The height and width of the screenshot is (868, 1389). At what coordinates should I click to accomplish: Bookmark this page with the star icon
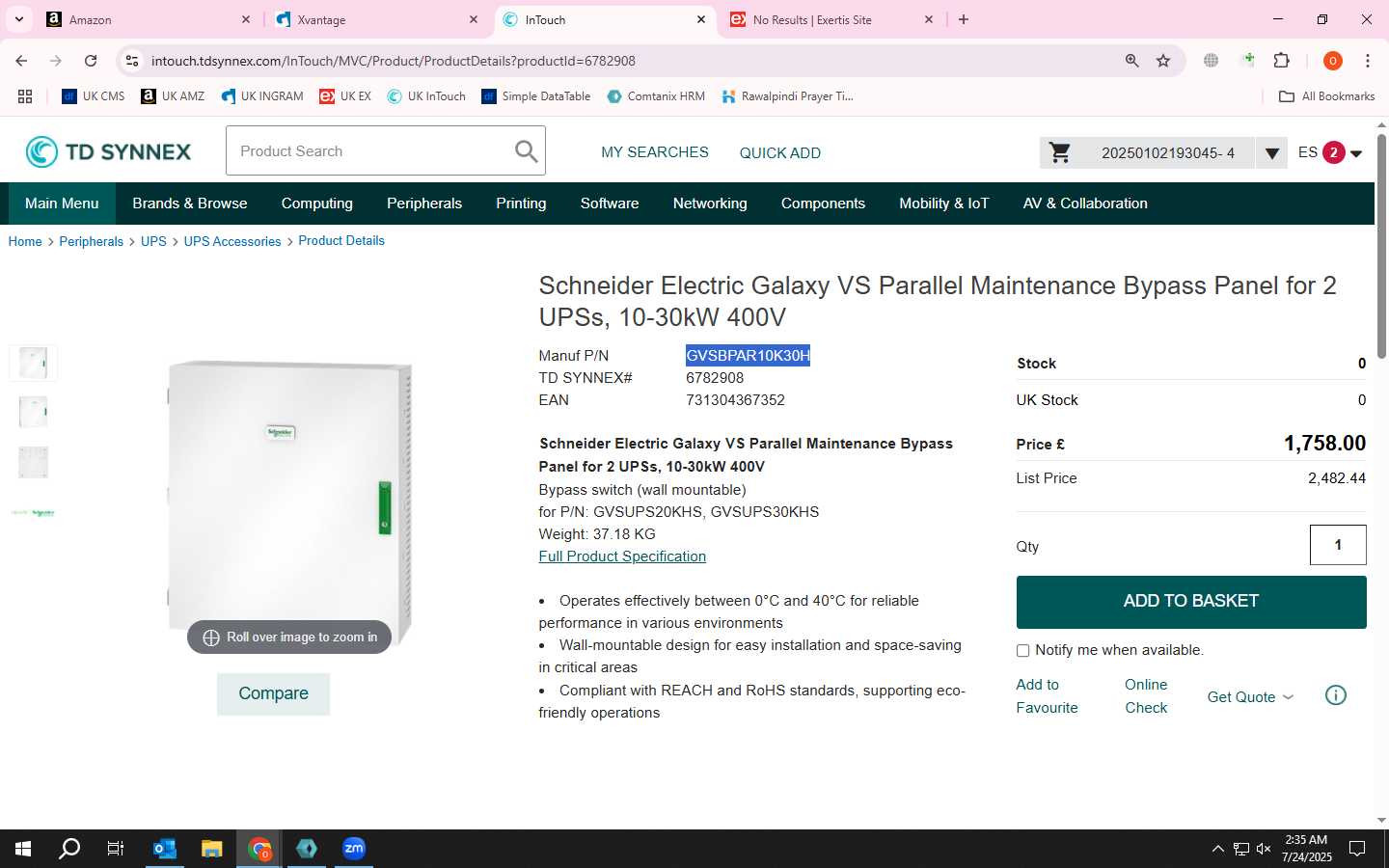coord(1163,61)
